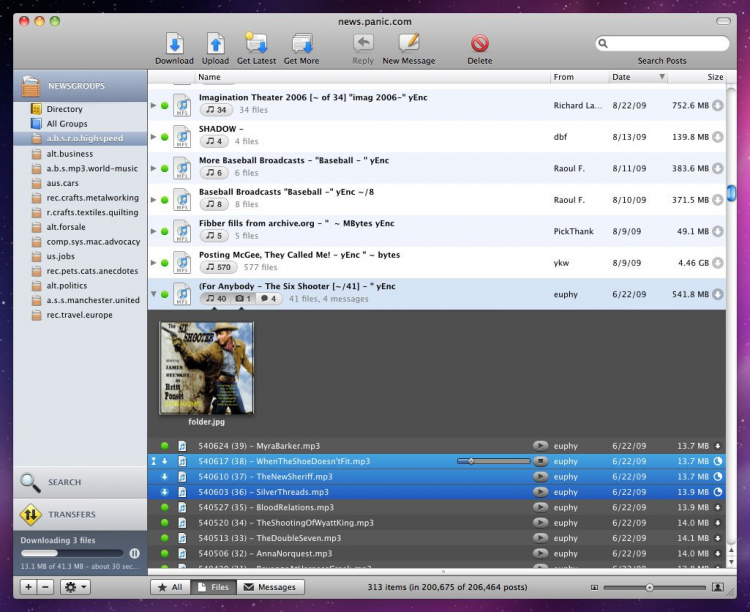This screenshot has height=612, width=750.
Task: Select the alt.business newsgroup
Action: pyautogui.click(x=69, y=154)
